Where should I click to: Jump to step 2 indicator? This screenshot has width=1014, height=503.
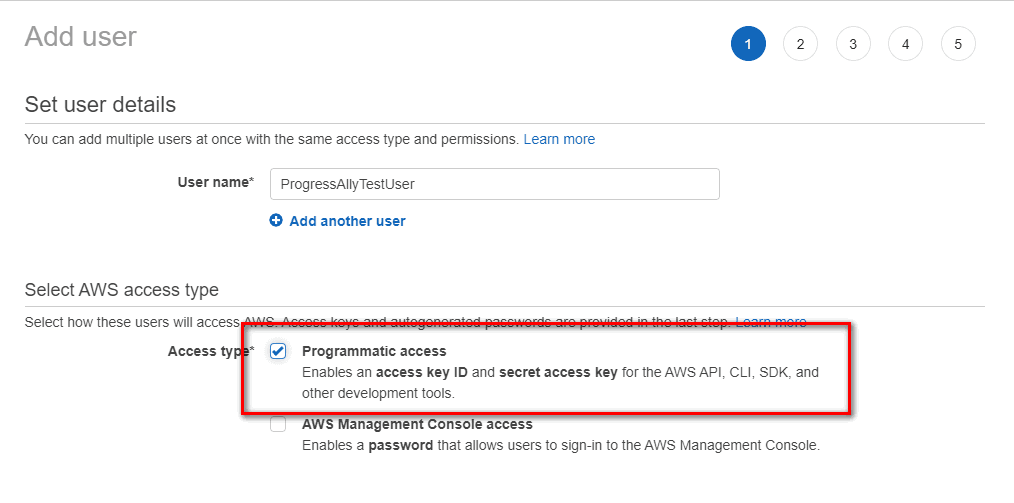point(801,44)
